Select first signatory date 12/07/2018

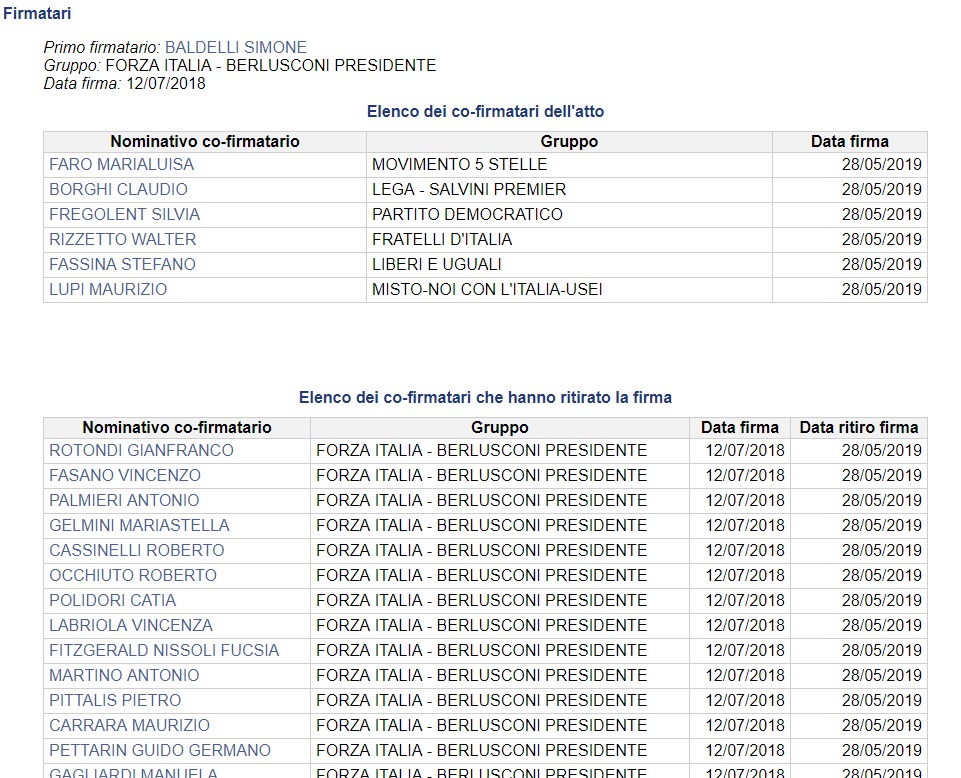tap(165, 83)
